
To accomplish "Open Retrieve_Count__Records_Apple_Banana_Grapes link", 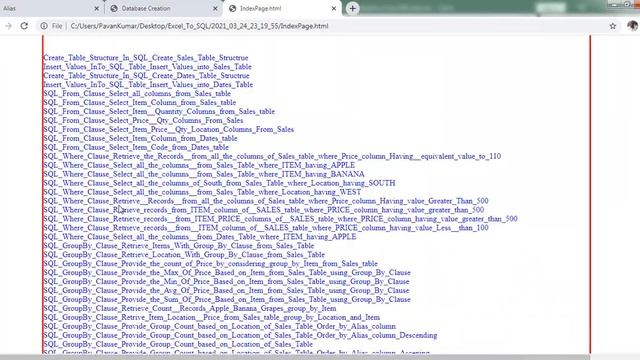I will (189, 309).
